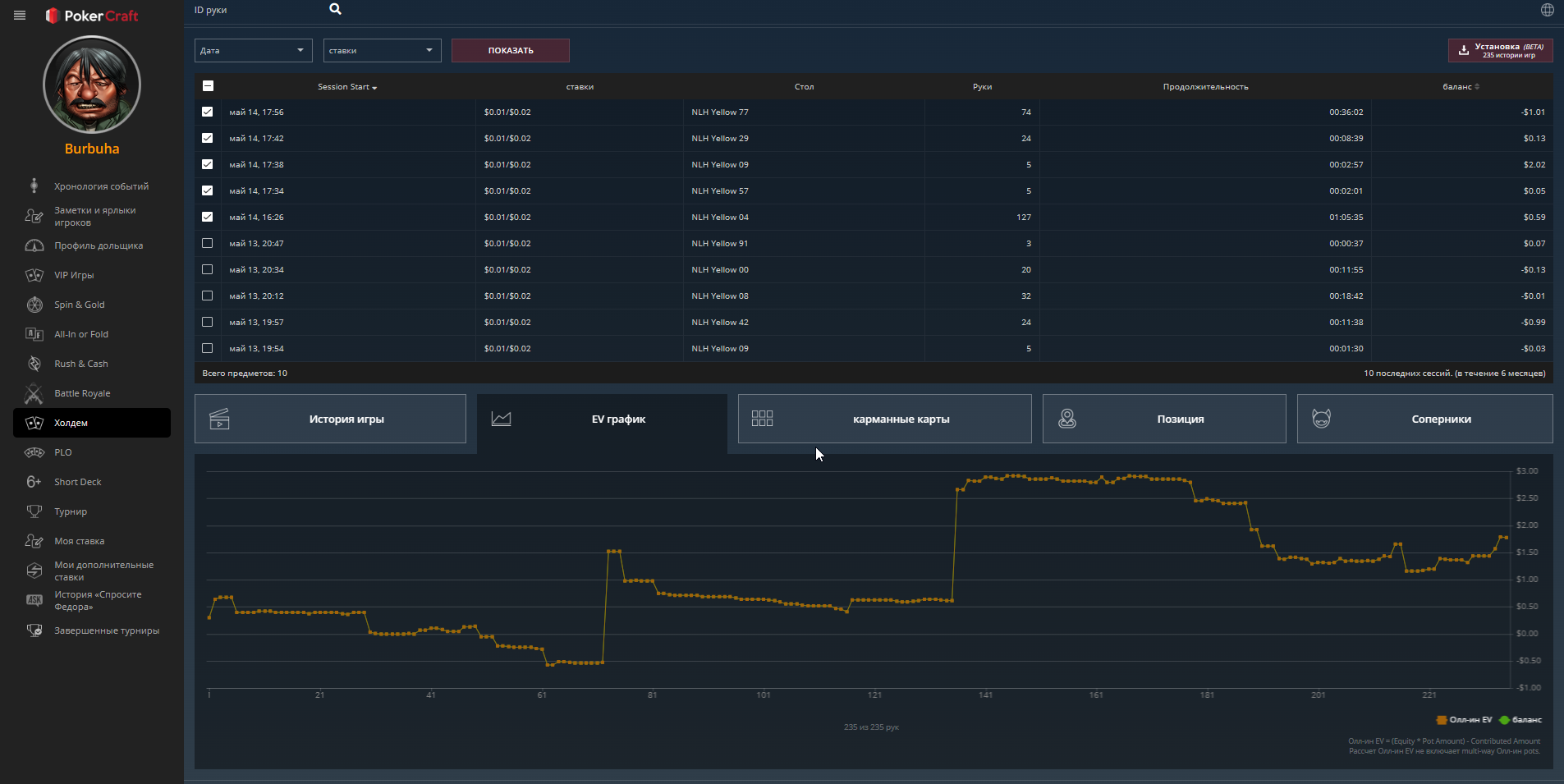Switch to Позиция tab
Image resolution: width=1564 pixels, height=784 pixels.
click(1164, 419)
